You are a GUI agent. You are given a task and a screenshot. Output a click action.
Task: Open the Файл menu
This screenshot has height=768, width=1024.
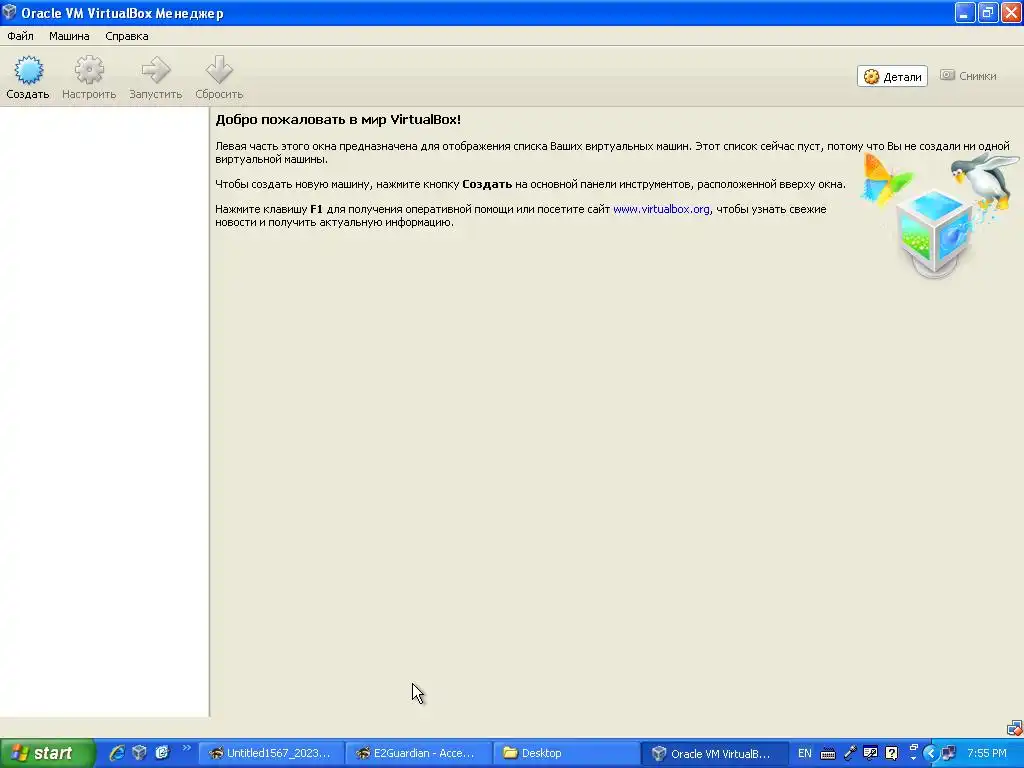[x=20, y=36]
